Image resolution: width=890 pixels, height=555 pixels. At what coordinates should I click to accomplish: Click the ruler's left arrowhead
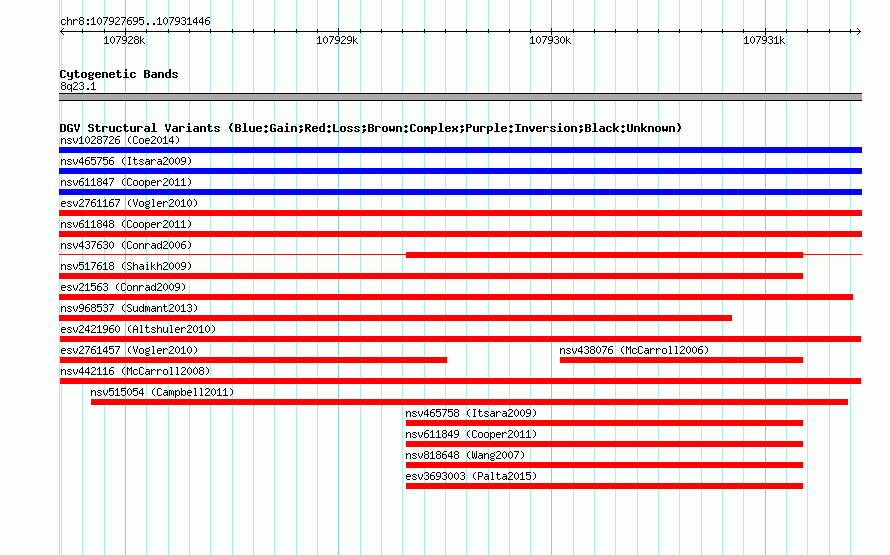tap(62, 32)
